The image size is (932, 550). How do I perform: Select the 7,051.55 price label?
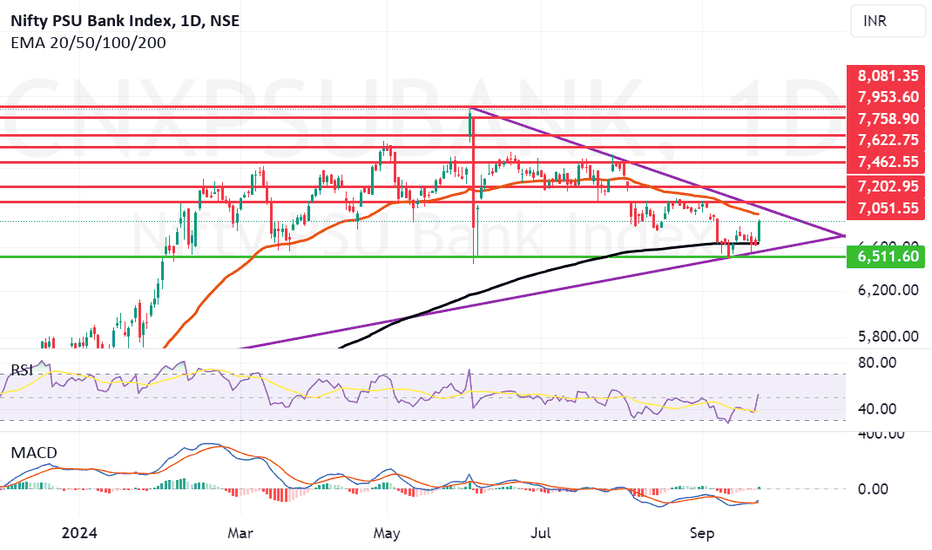(x=886, y=208)
